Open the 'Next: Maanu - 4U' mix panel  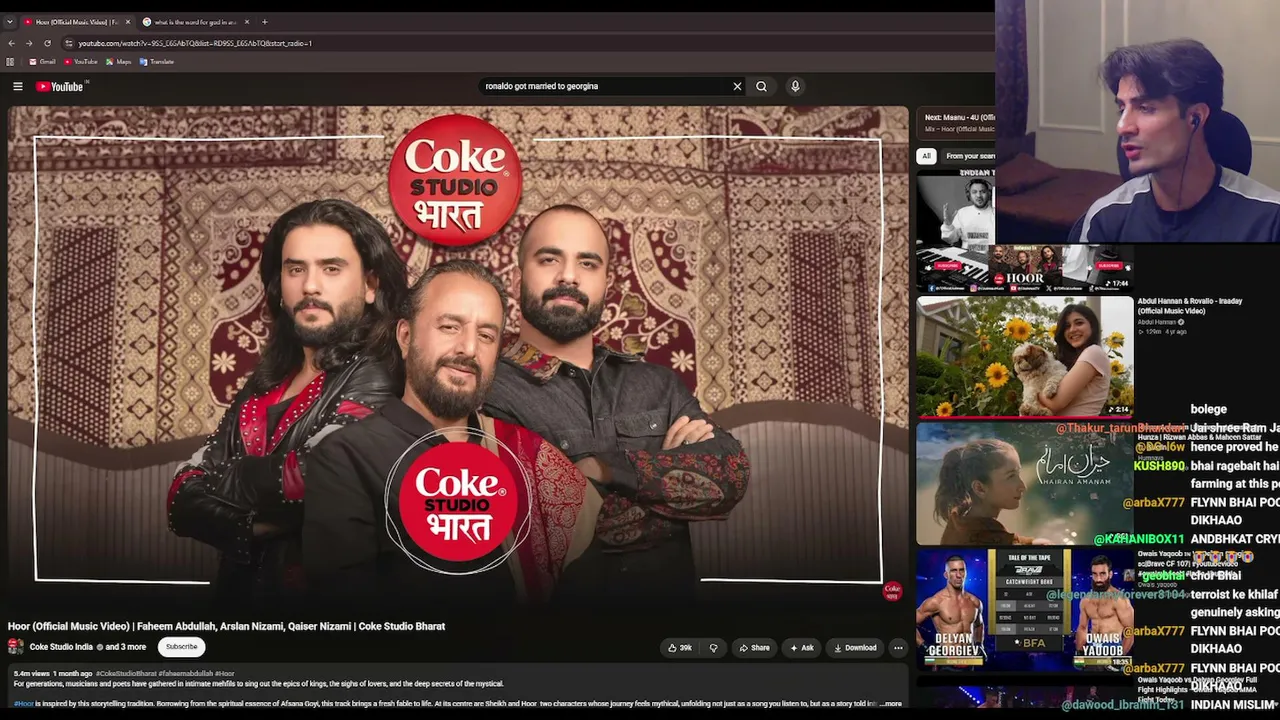point(958,122)
